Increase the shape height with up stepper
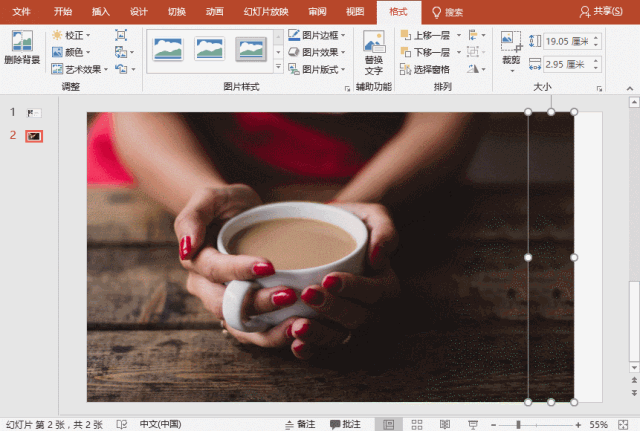Screen dimensions: 640x431 [596, 38]
